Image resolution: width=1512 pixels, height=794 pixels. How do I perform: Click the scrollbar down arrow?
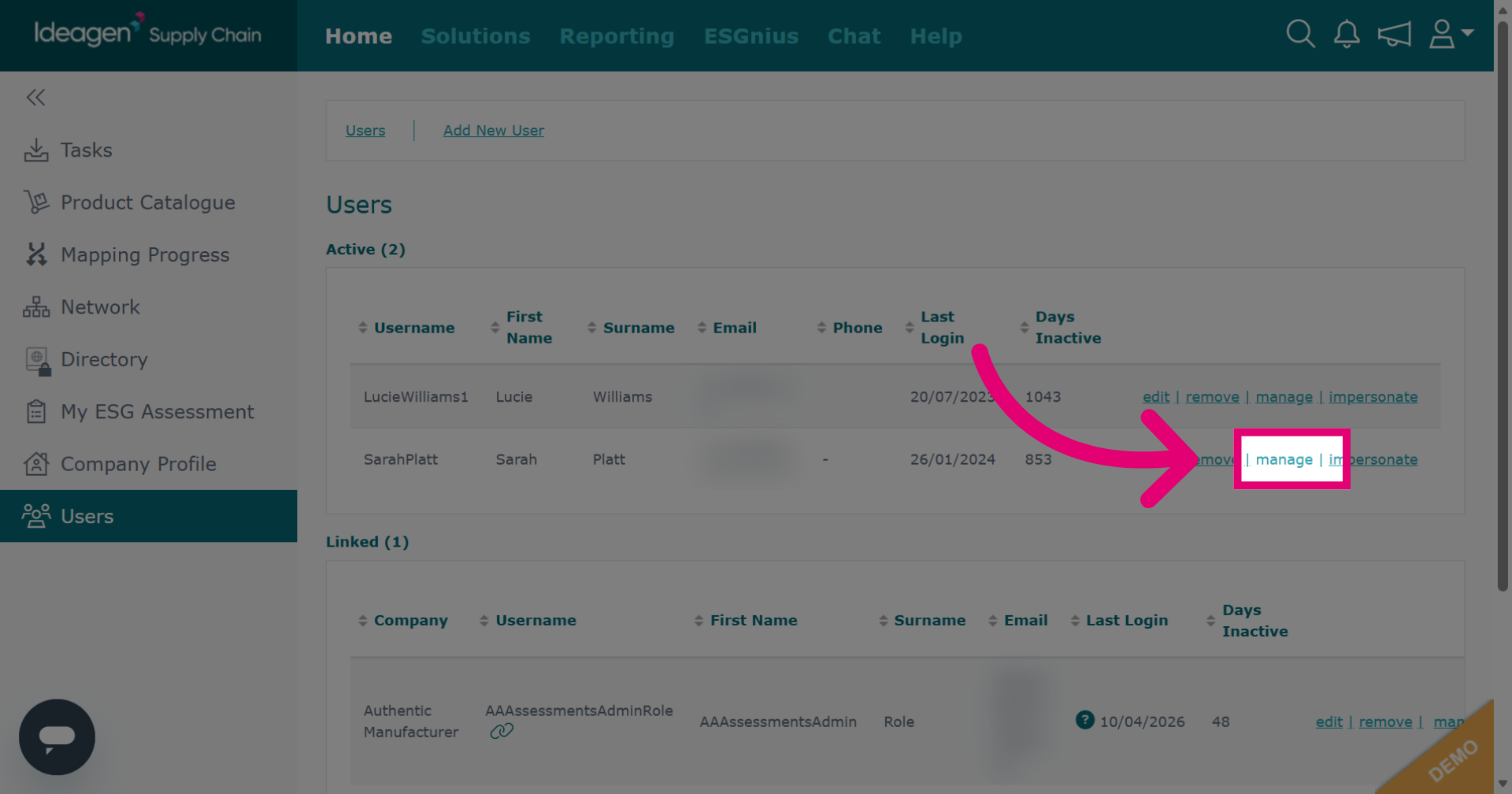1503,784
